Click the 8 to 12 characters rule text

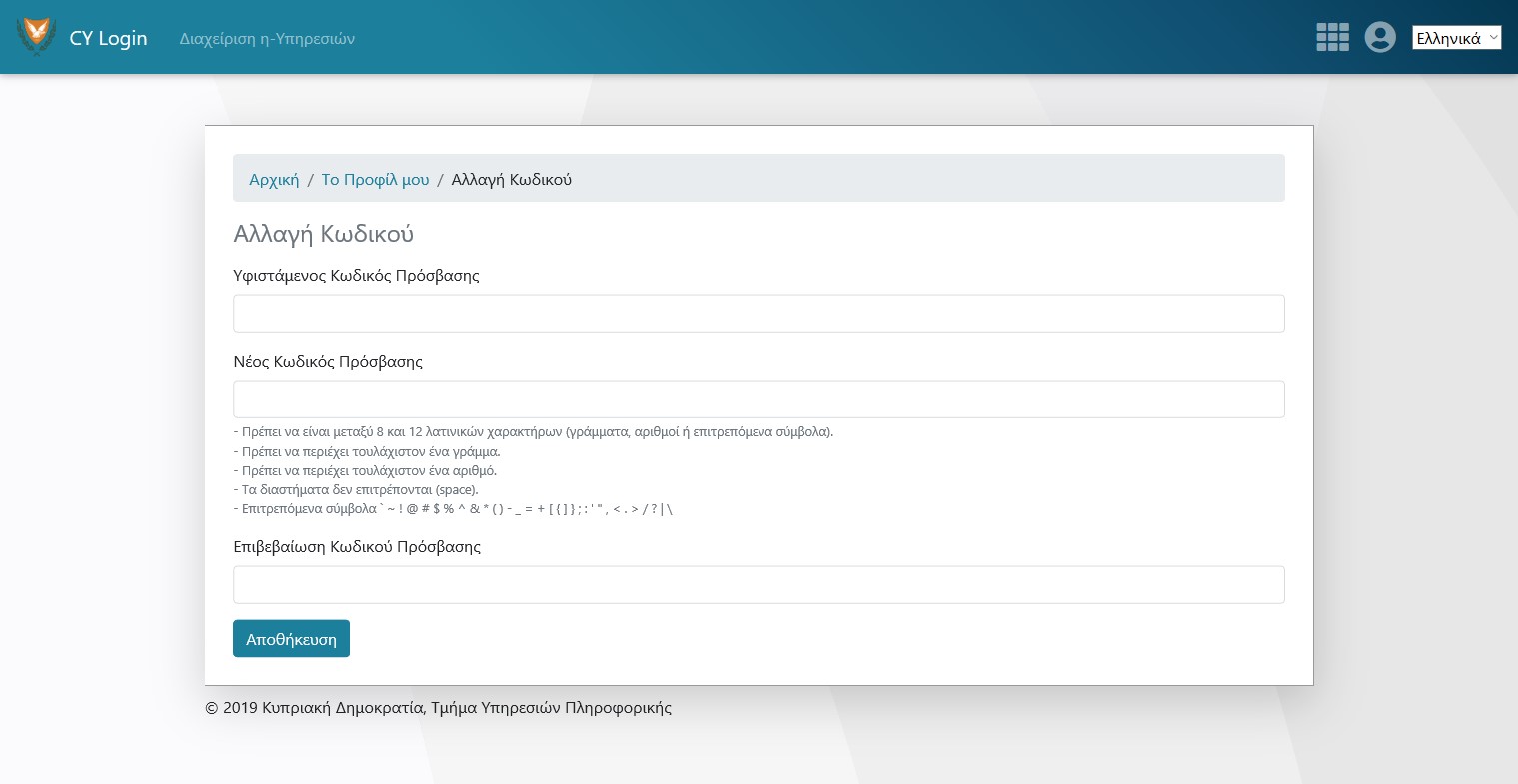click(x=533, y=432)
